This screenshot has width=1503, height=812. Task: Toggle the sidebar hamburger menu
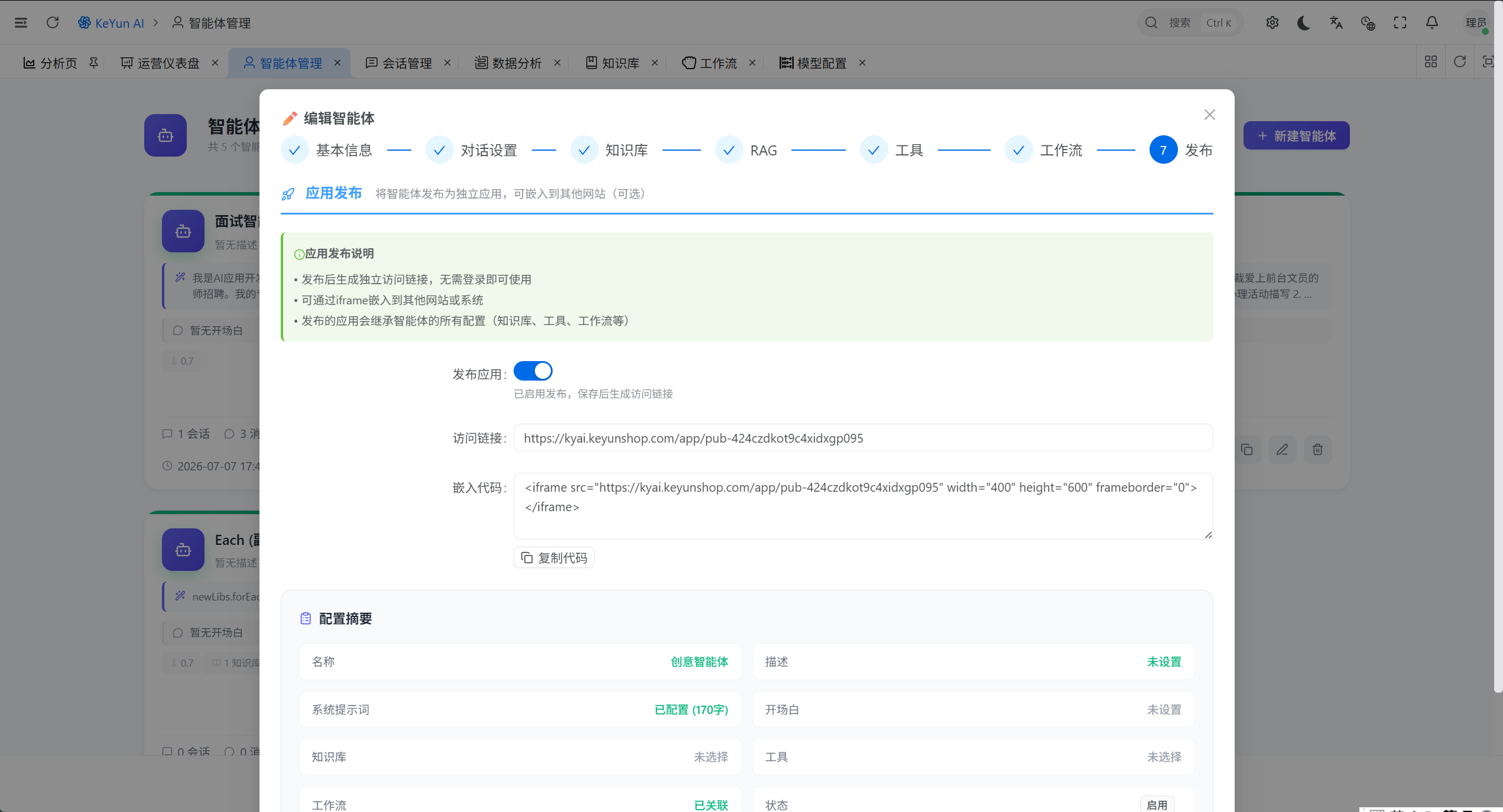[21, 22]
